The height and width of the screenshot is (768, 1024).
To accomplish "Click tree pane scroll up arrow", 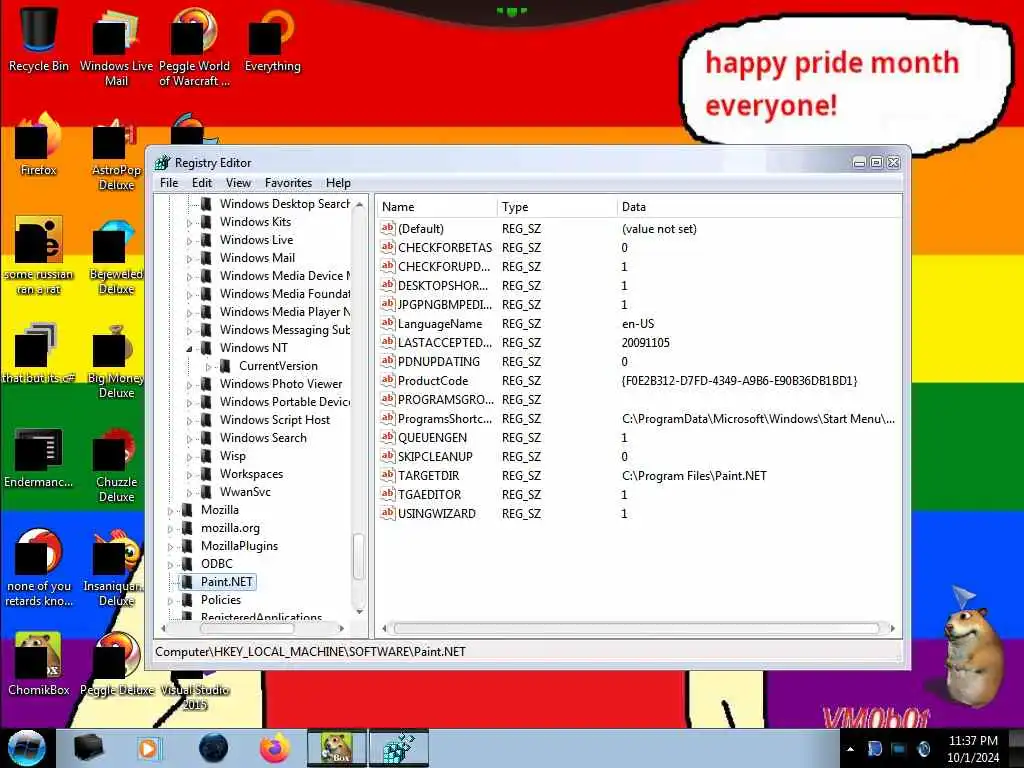I will (359, 204).
